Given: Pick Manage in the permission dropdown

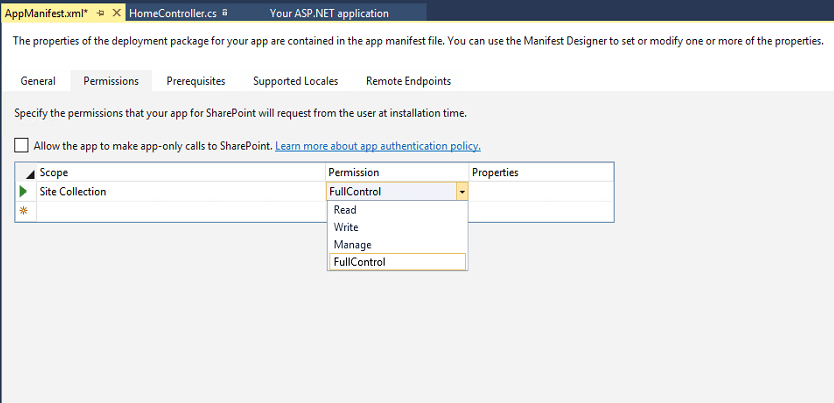Looking at the screenshot, I should point(397,245).
